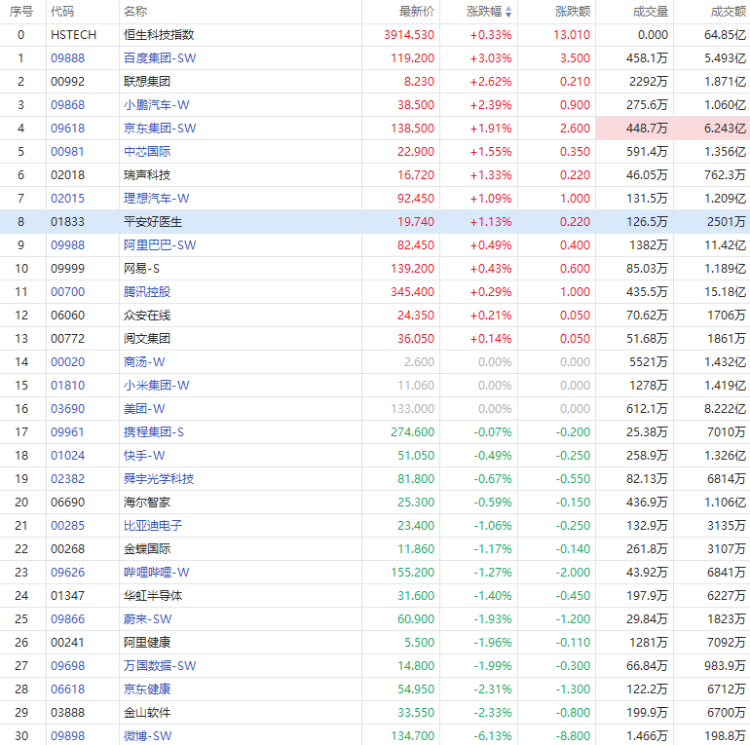This screenshot has height=745, width=750.
Task: Open the 阿里巴巴-SW stock link
Action: tap(160, 245)
